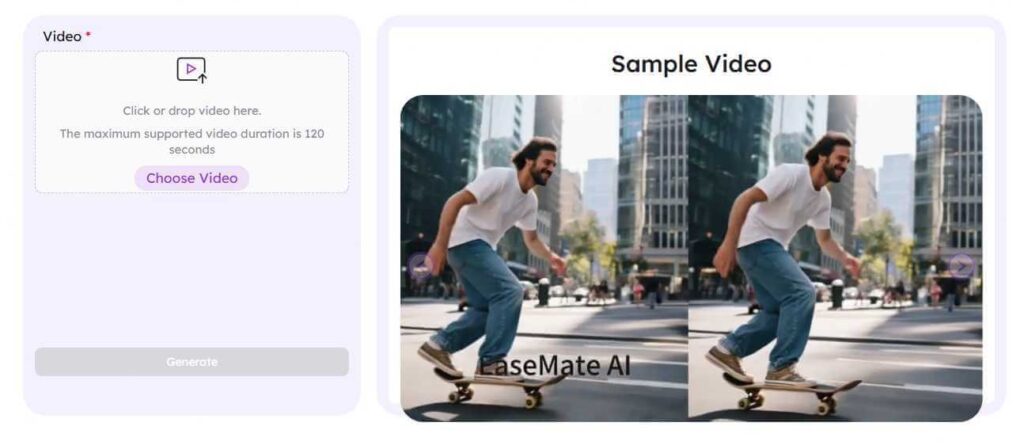
Task: Click the 'Click or drop video here' text
Action: (x=192, y=111)
